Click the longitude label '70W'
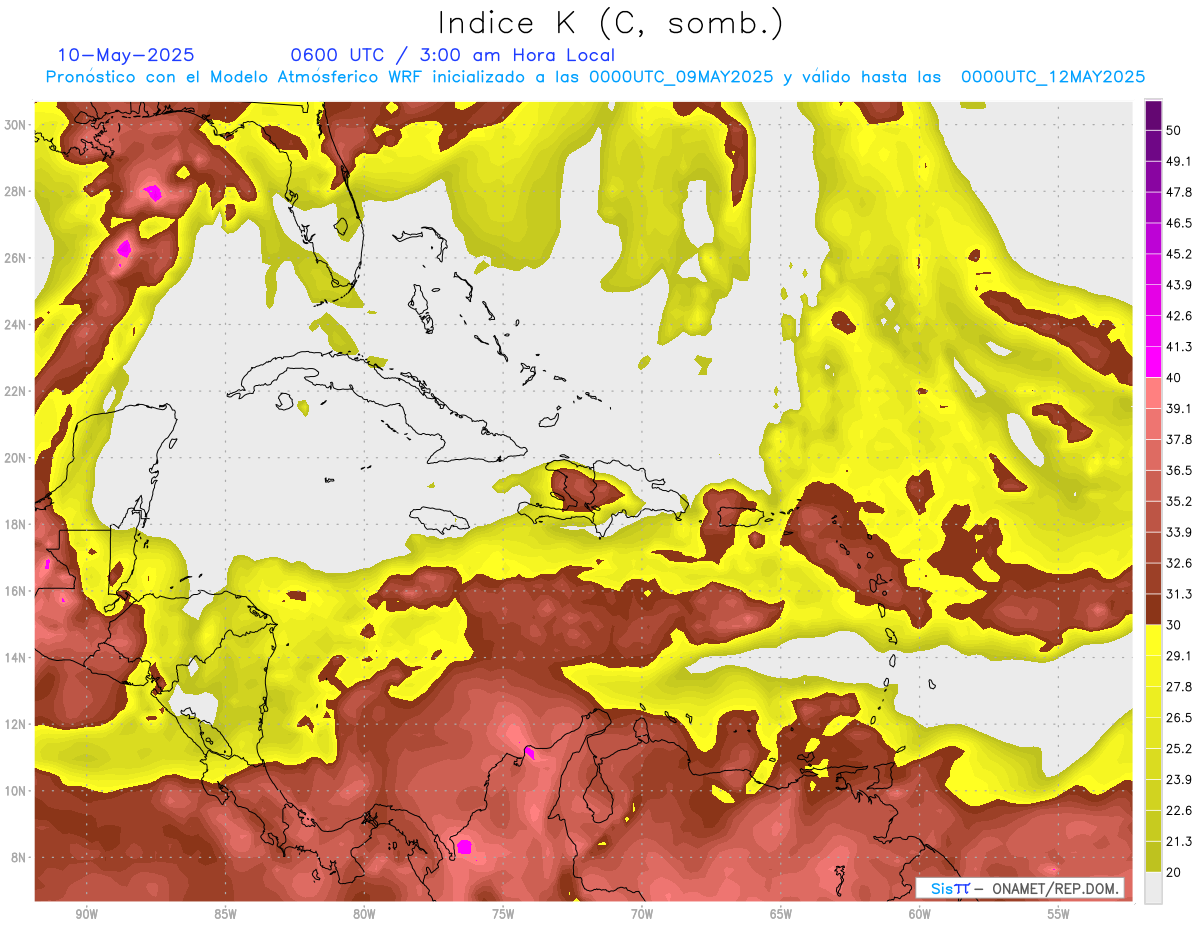 (642, 914)
